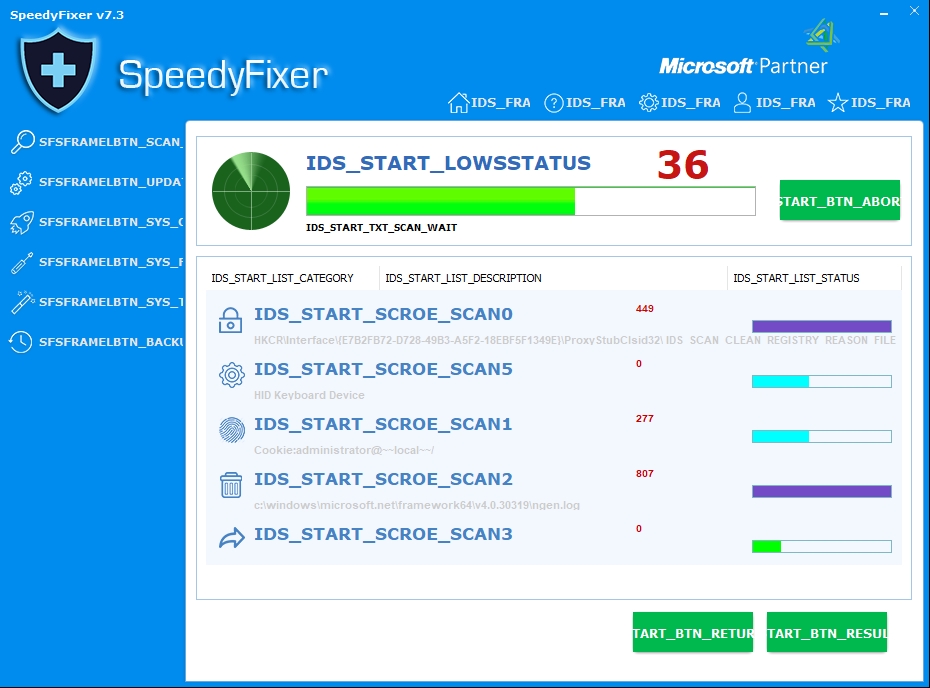Click the ngen.log file path text
Viewport: 930px width, 688px height.
tap(417, 505)
